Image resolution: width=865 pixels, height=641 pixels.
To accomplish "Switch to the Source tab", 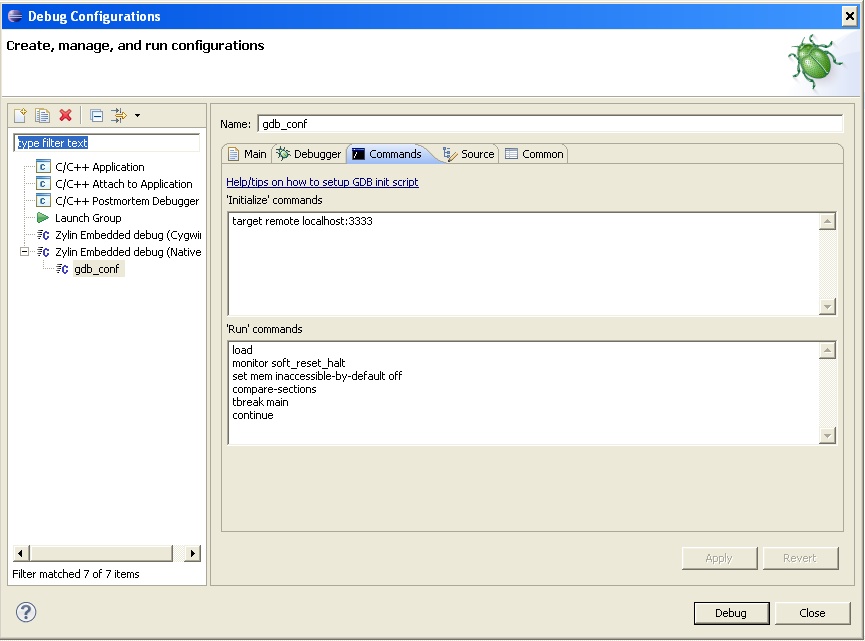I will (x=469, y=154).
